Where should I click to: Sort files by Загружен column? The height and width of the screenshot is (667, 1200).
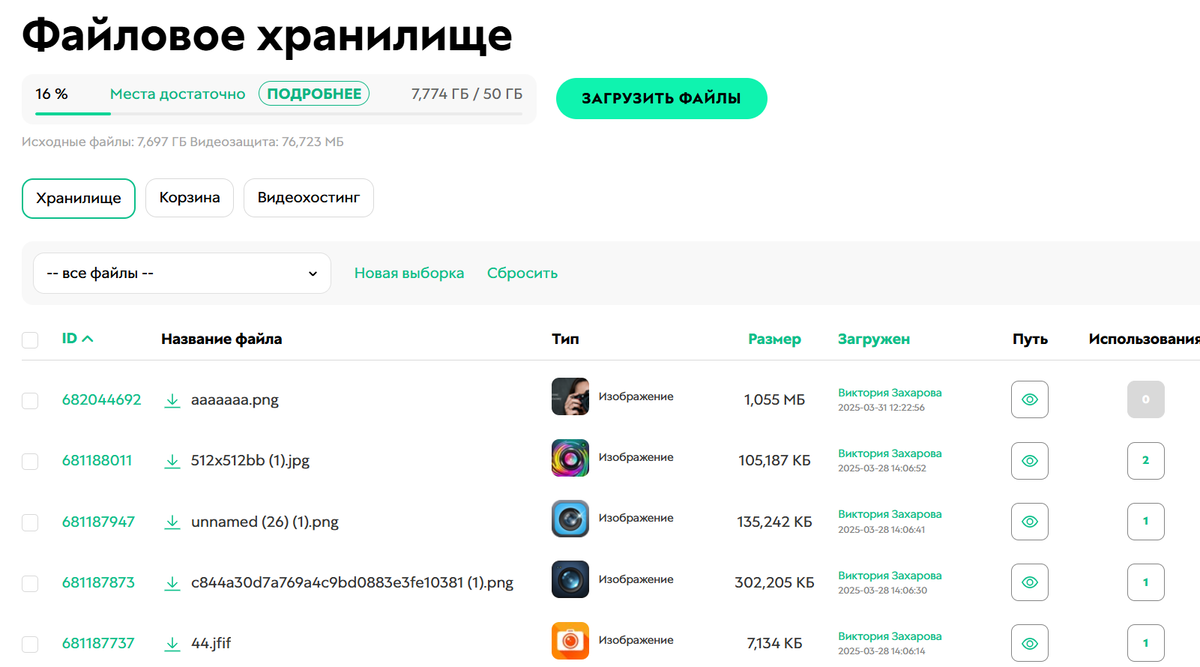point(874,339)
